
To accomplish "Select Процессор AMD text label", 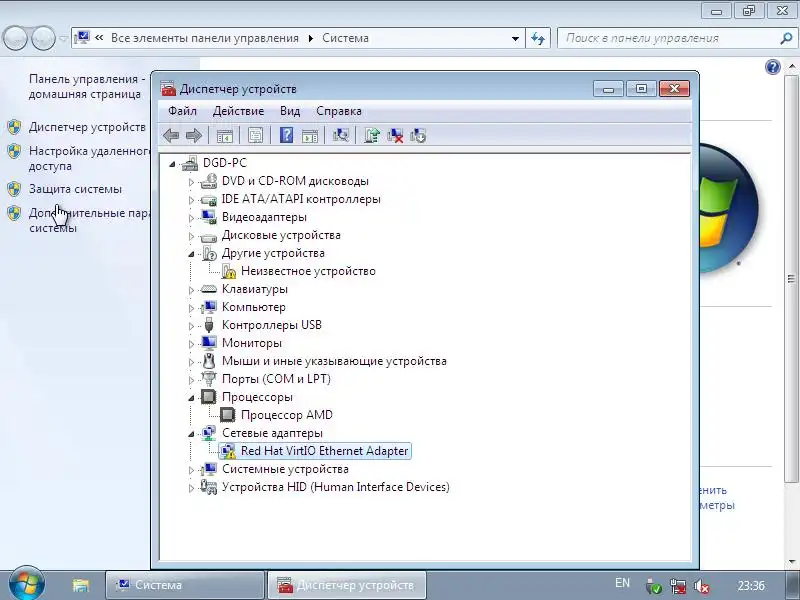I will (287, 415).
